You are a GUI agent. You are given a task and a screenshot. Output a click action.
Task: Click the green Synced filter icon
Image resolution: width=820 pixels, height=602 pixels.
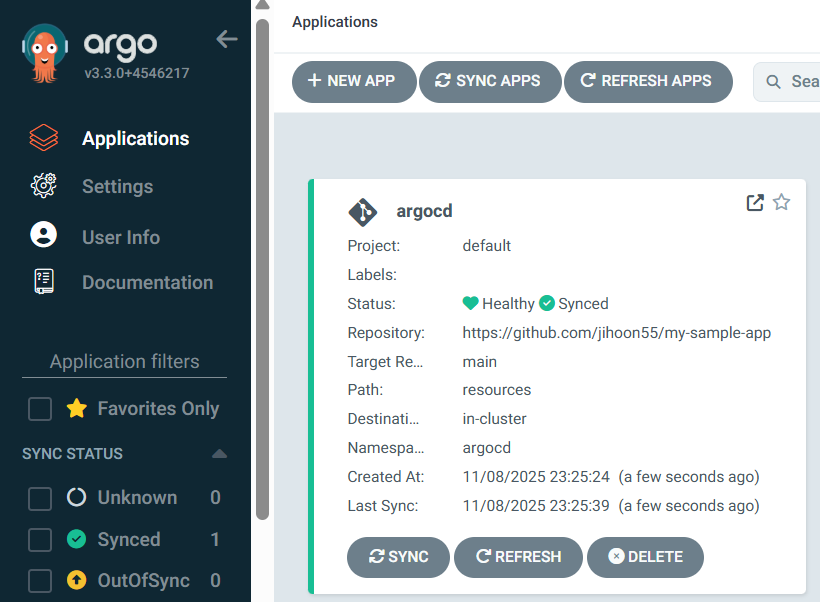[x=76, y=539]
